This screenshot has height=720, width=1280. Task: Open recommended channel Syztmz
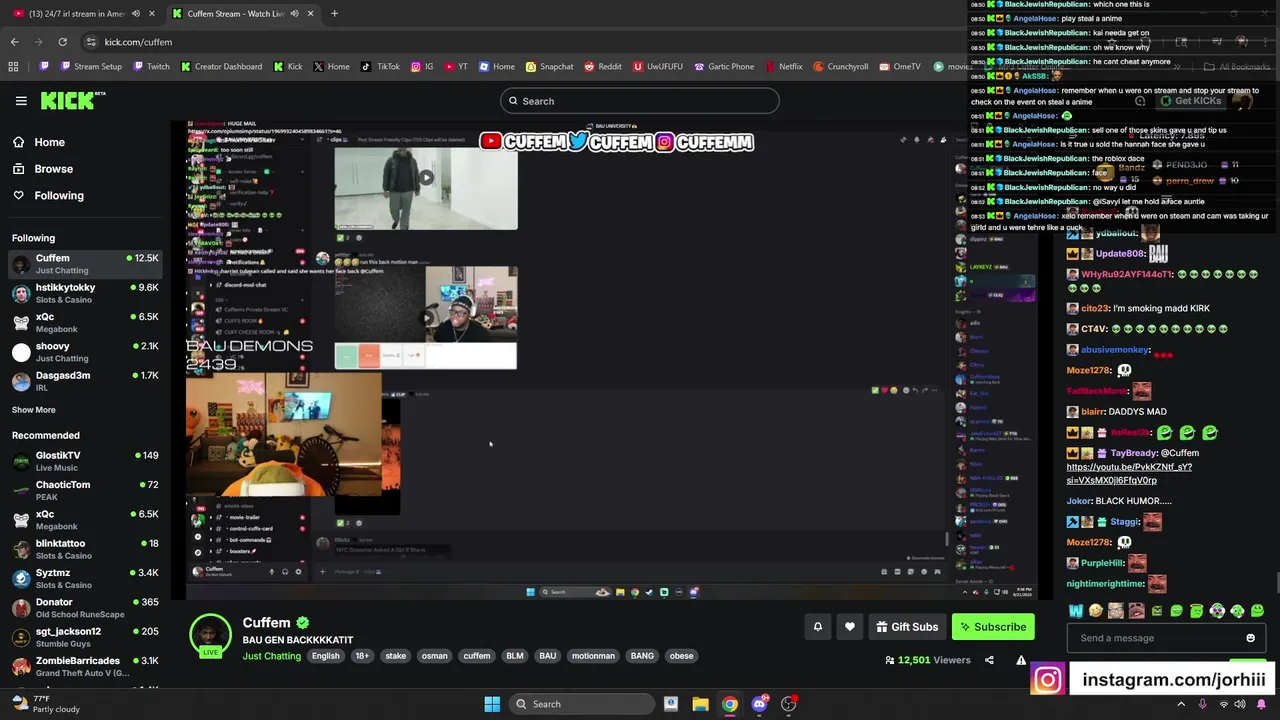click(x=84, y=579)
